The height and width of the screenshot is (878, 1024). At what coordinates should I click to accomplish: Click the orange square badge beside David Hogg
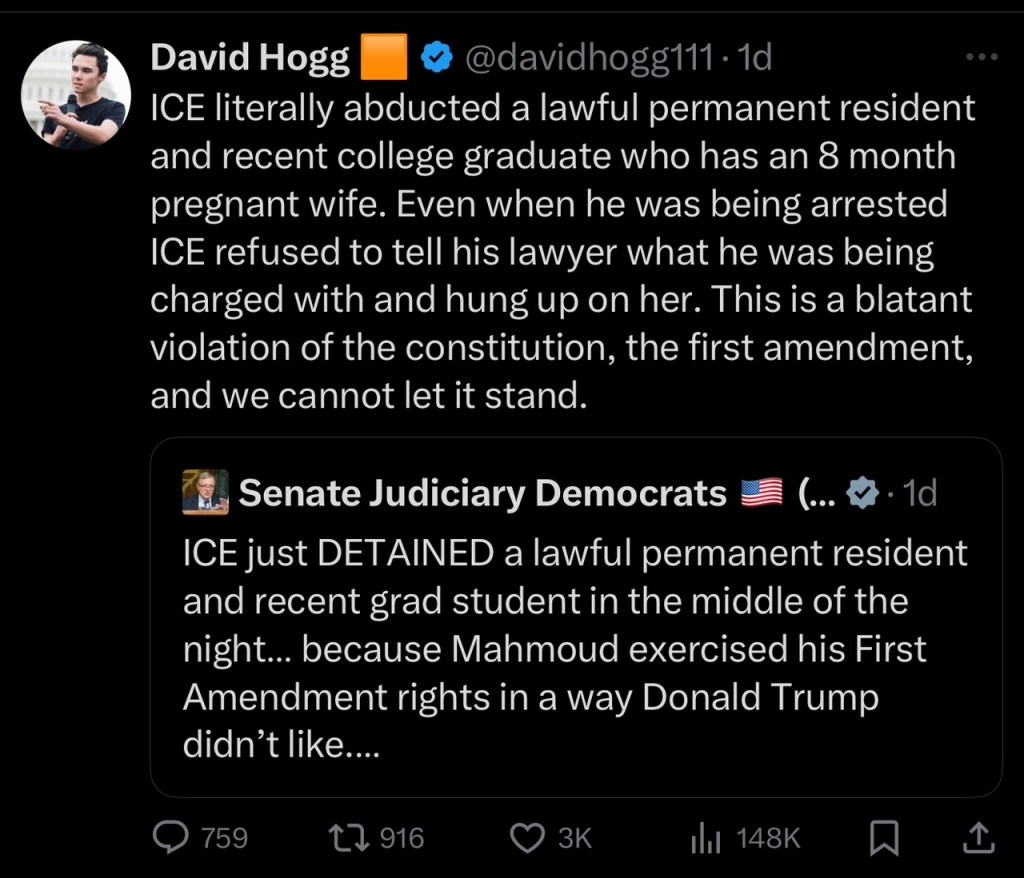(x=383, y=58)
